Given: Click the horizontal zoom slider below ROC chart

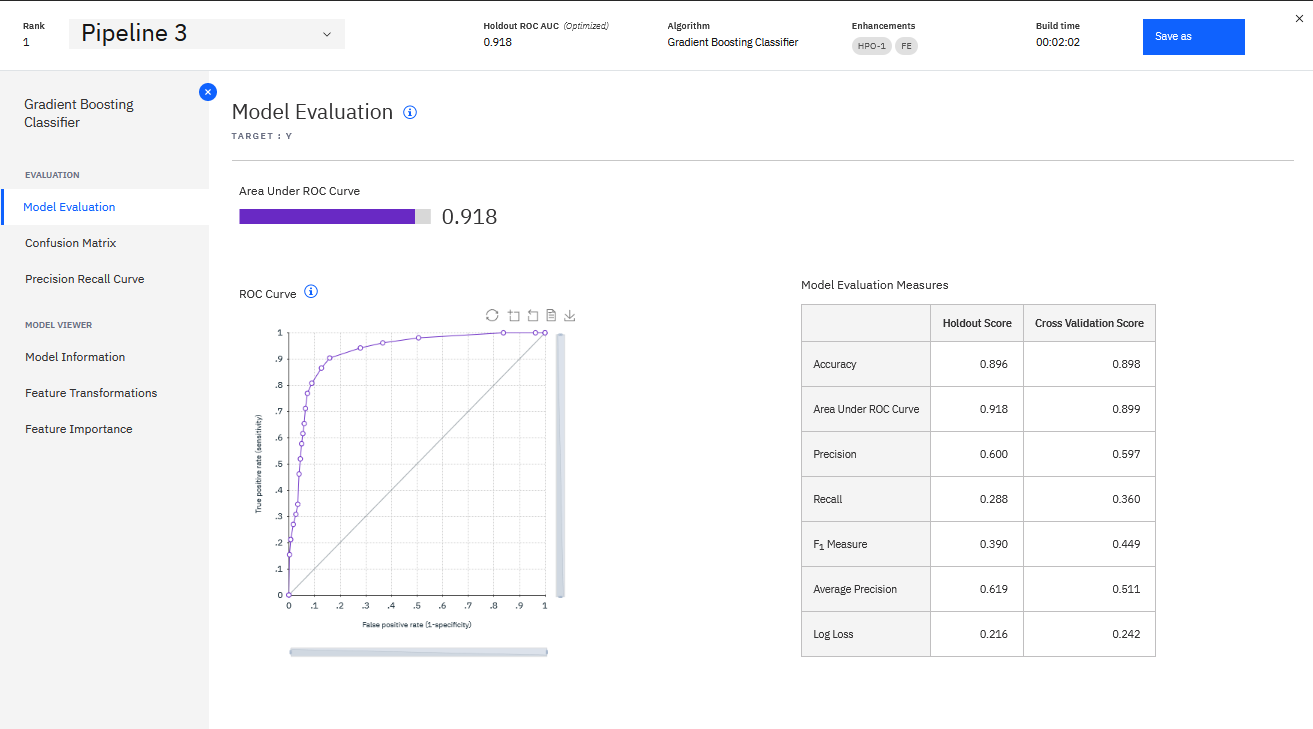Looking at the screenshot, I should (x=418, y=652).
